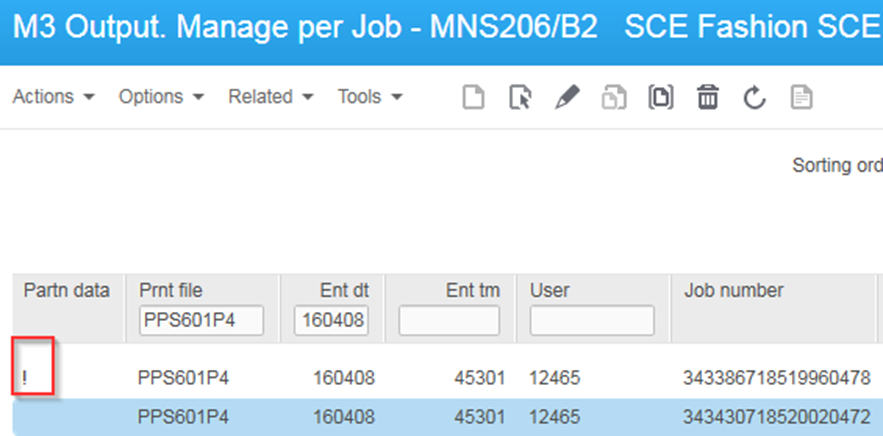Click the User column header

click(550, 291)
